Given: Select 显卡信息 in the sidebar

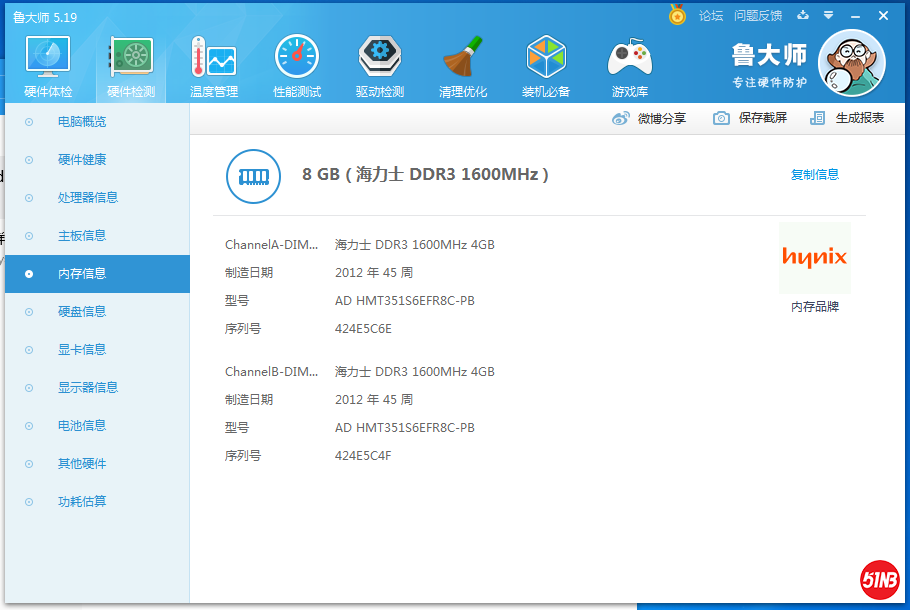Looking at the screenshot, I should click(x=87, y=349).
